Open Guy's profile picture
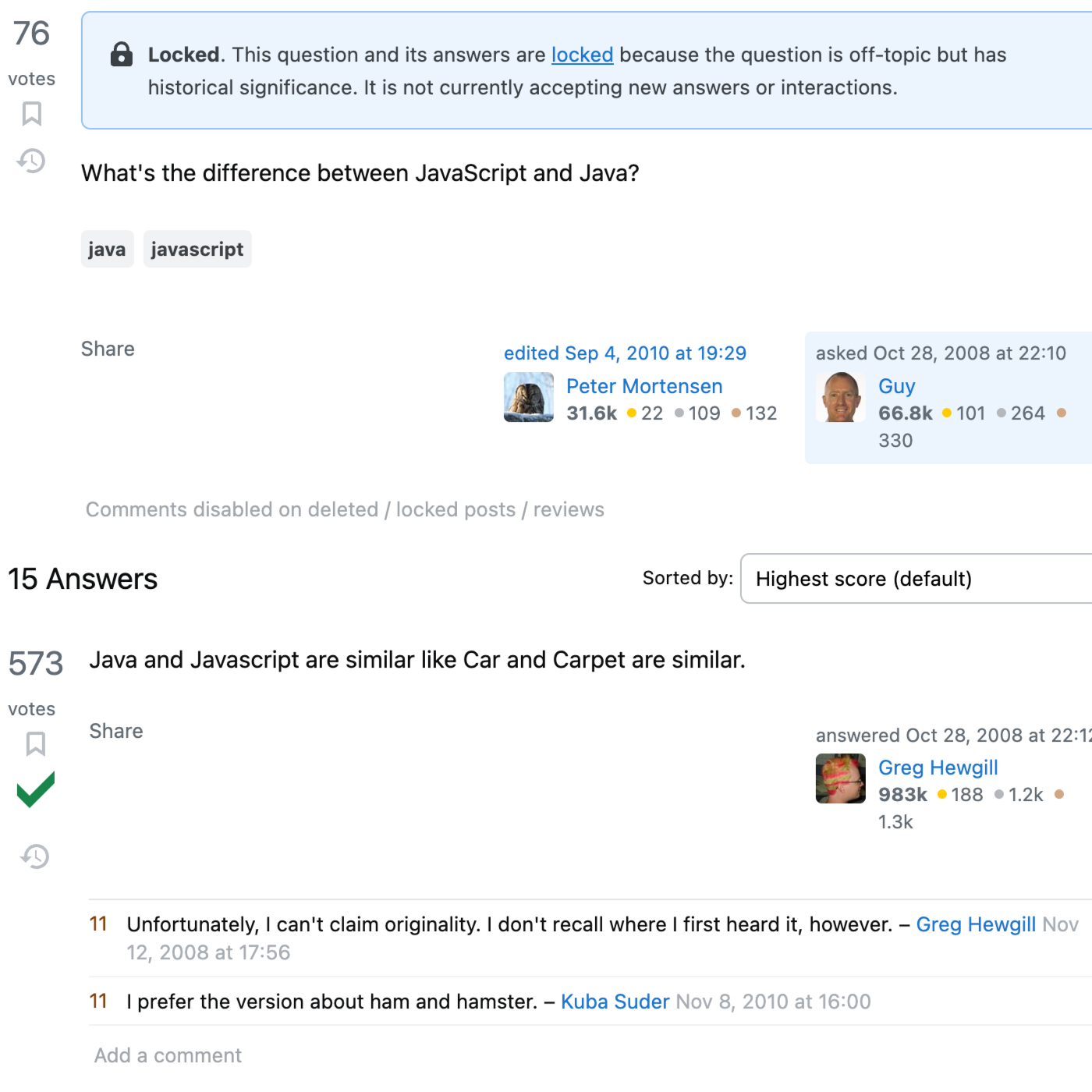1092x1092 pixels. pos(841,397)
